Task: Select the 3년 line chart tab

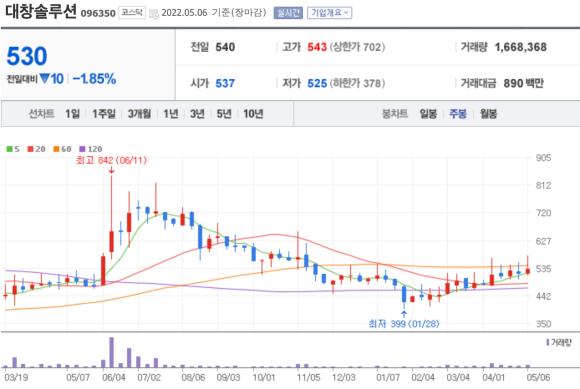Action: click(197, 114)
